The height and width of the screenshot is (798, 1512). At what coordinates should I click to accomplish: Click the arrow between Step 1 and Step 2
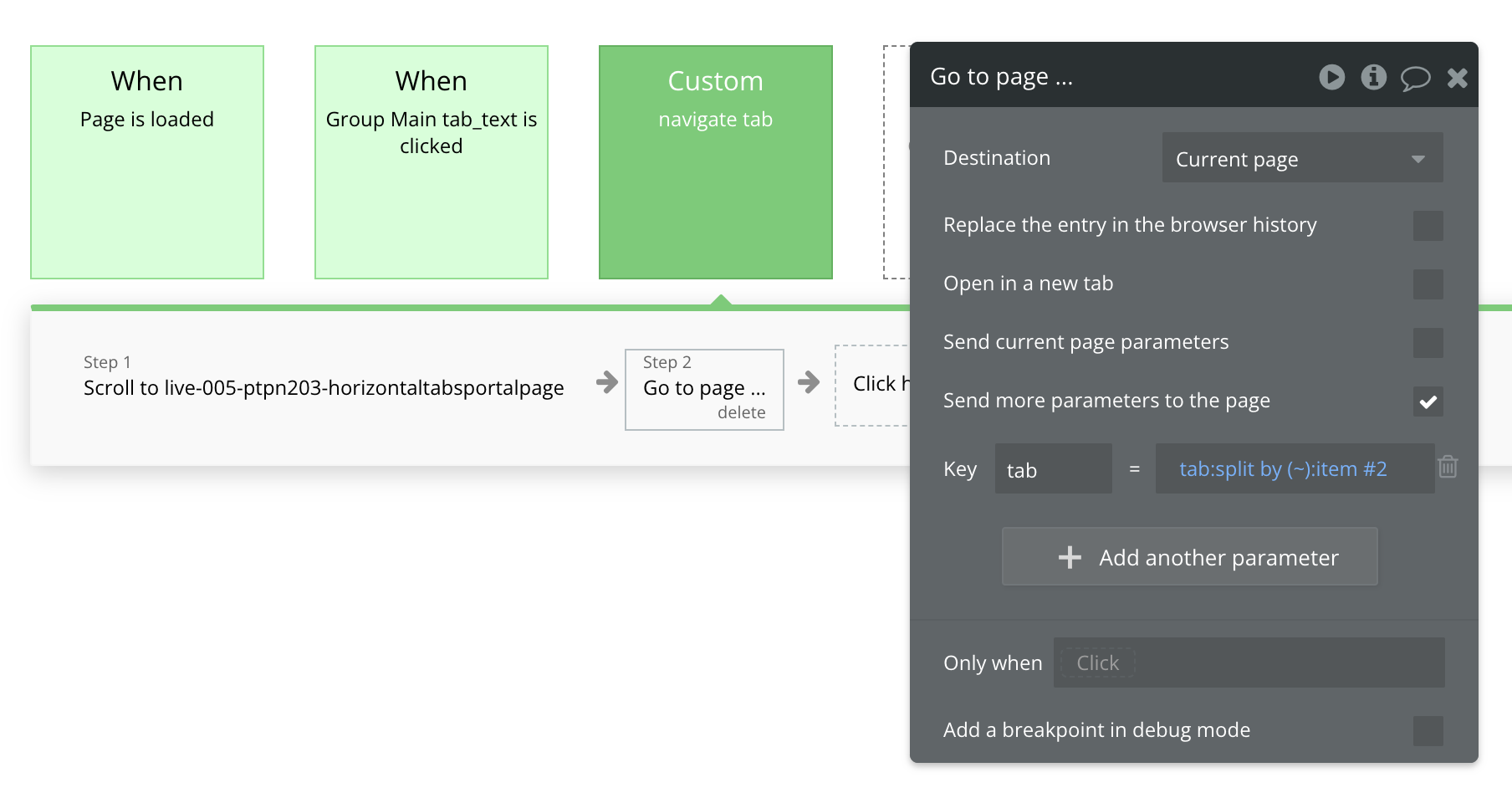pos(607,383)
